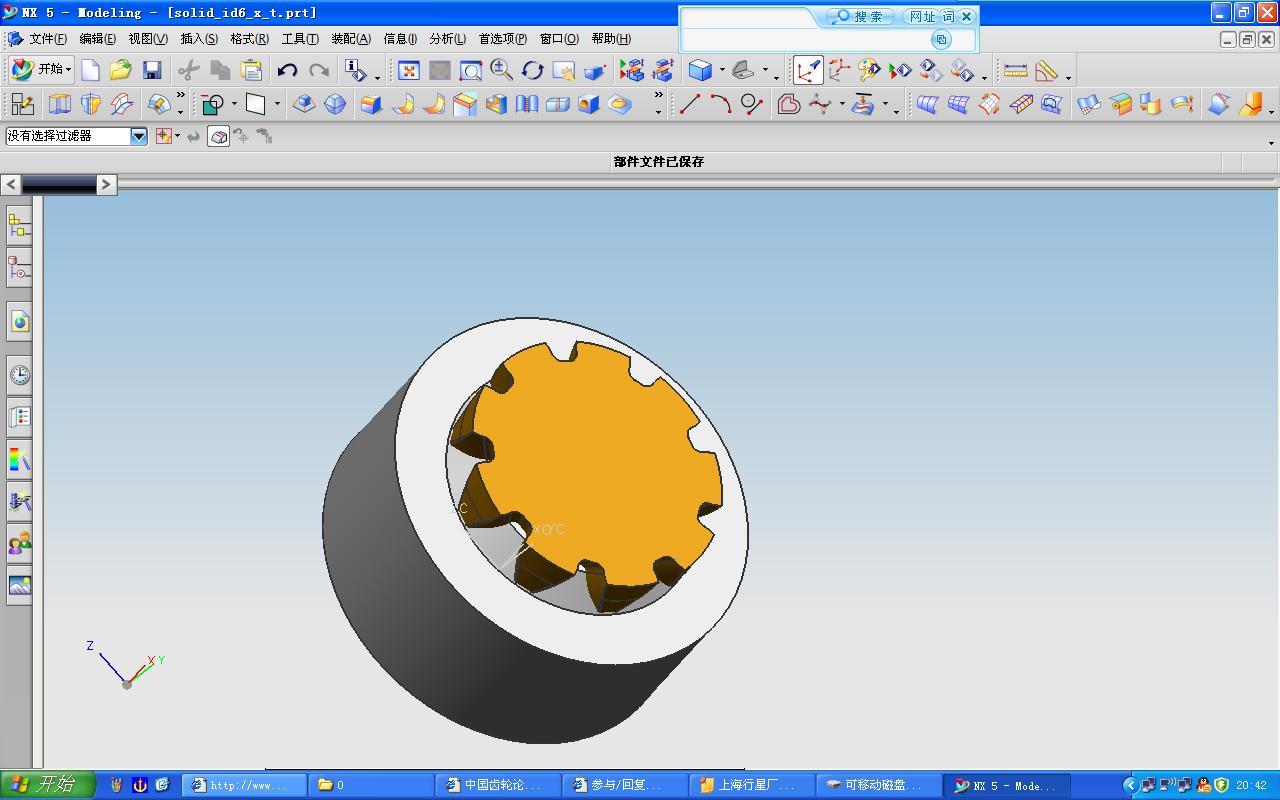Viewport: 1280px width, 800px height.
Task: Select the Arc curve tool
Action: pyautogui.click(x=720, y=104)
